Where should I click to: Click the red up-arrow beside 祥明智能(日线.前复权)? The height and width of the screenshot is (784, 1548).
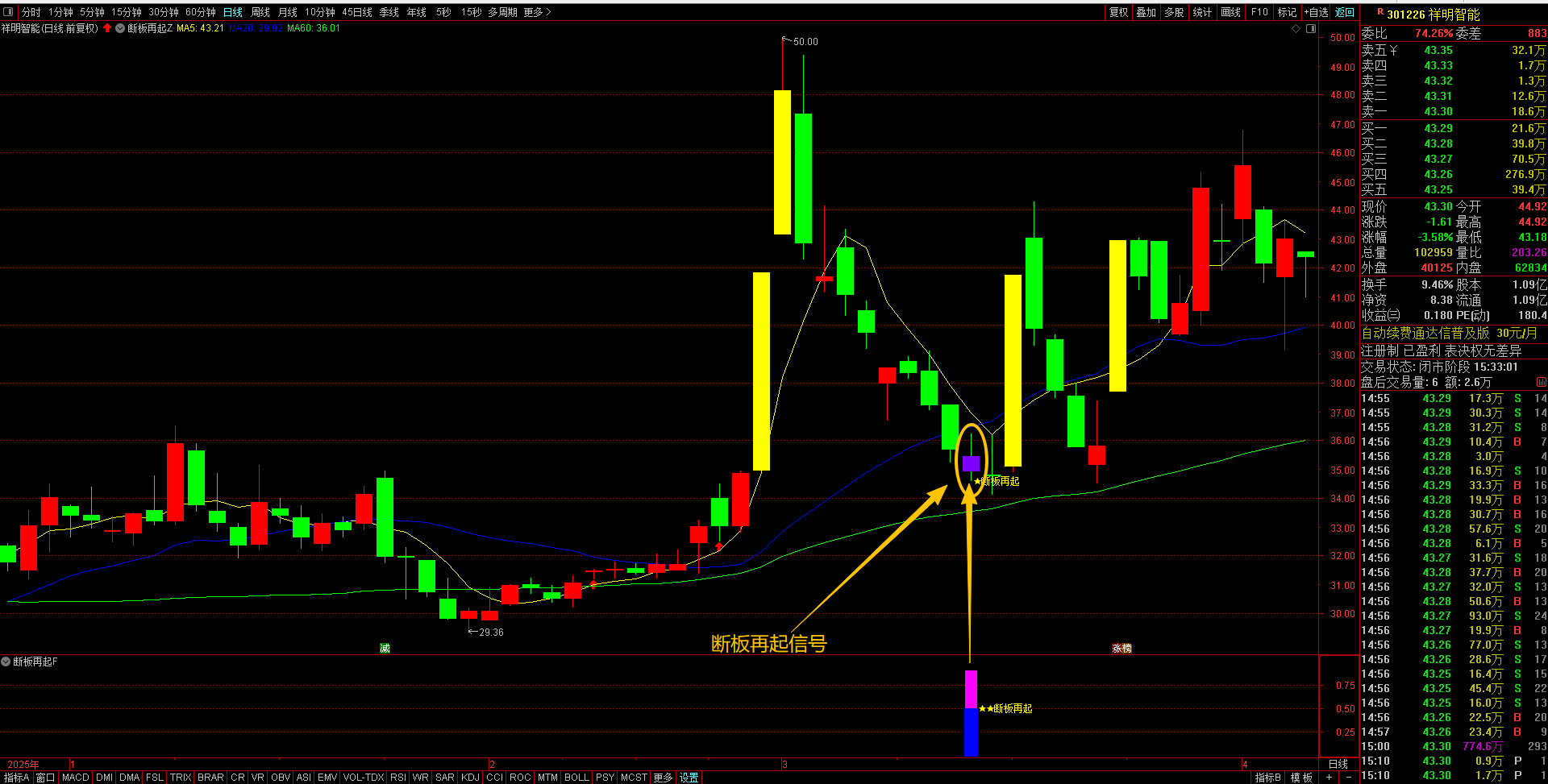point(107,28)
